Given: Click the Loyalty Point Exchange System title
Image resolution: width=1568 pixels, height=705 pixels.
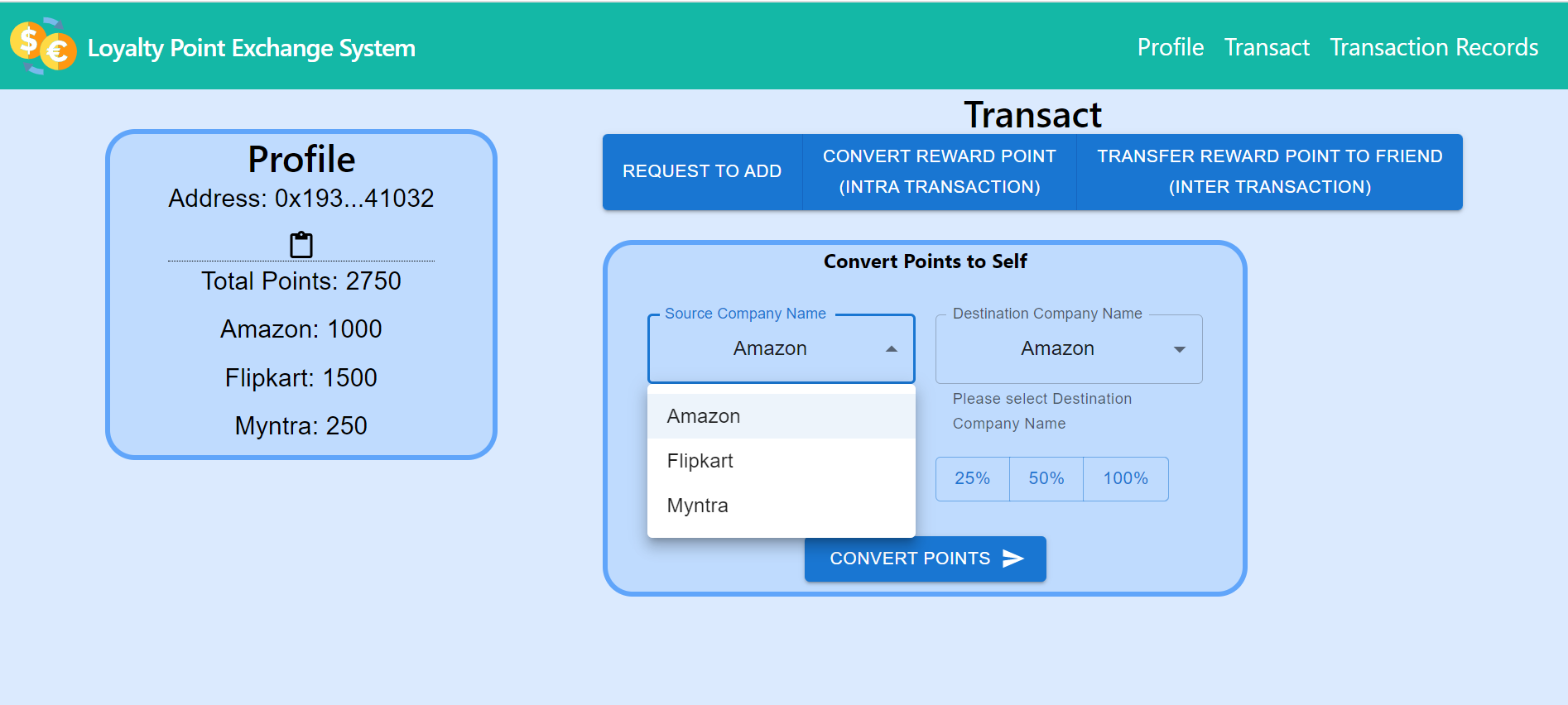Looking at the screenshot, I should click(x=251, y=48).
